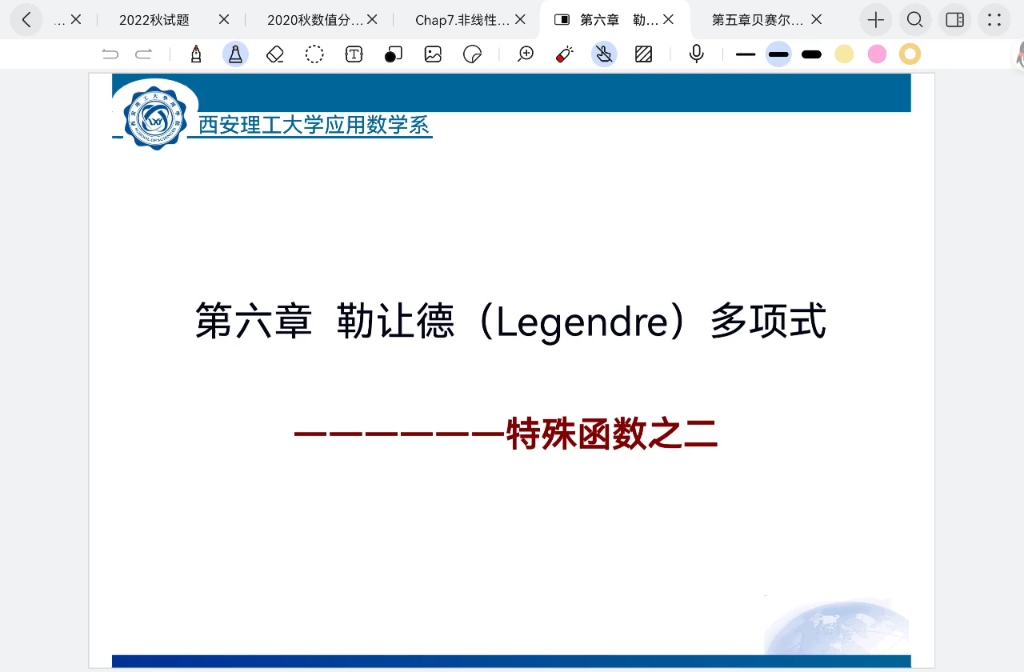Open the sticker tool
The height and width of the screenshot is (672, 1024).
[473, 54]
